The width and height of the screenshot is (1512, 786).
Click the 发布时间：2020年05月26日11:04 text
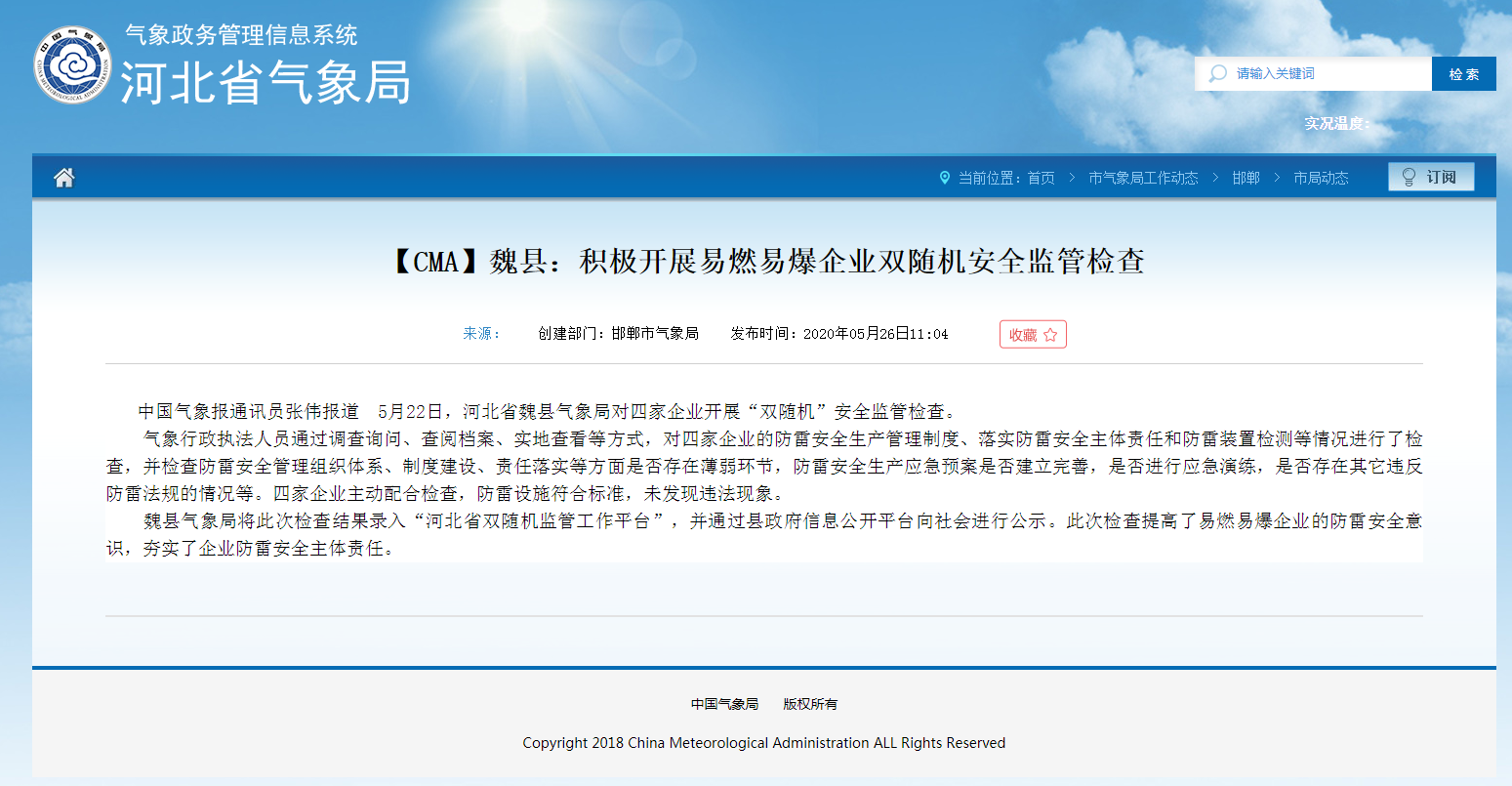pyautogui.click(x=839, y=334)
